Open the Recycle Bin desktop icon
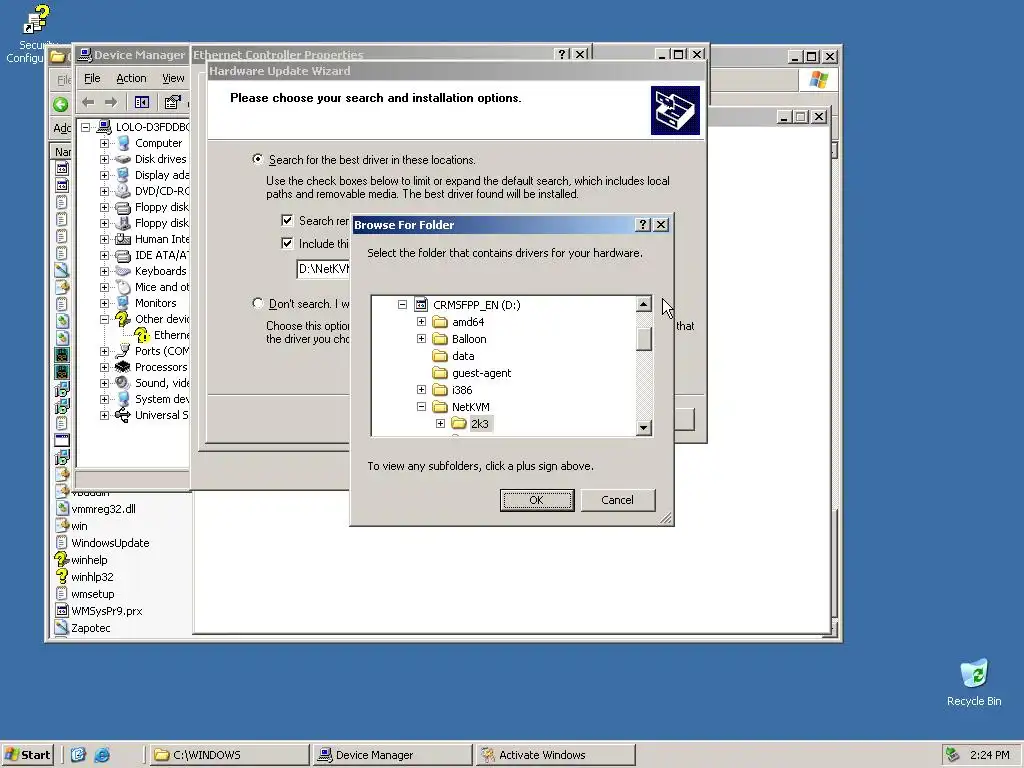The width and height of the screenshot is (1024, 768). click(974, 674)
